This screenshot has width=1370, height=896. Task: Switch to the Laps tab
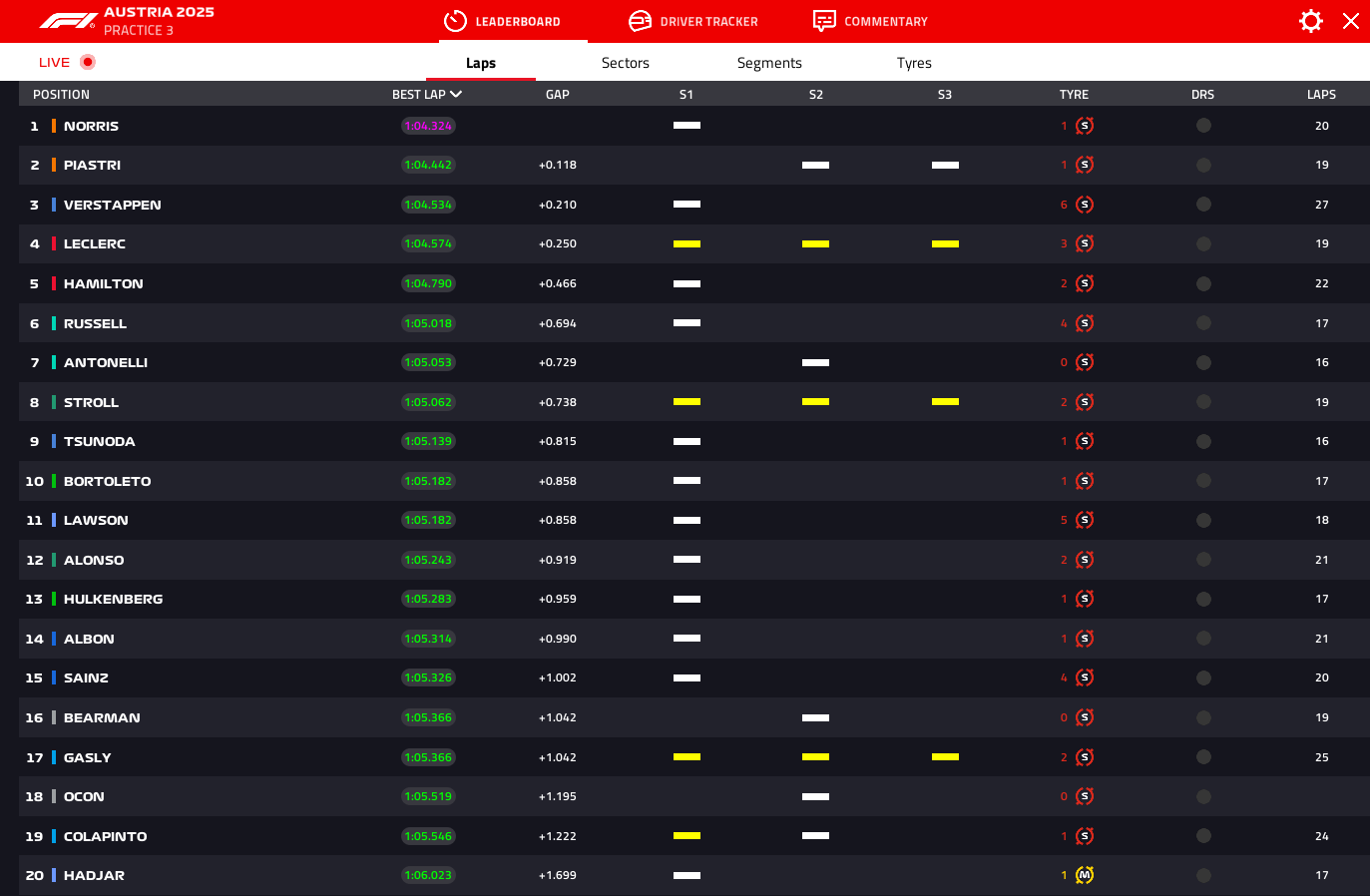481,63
